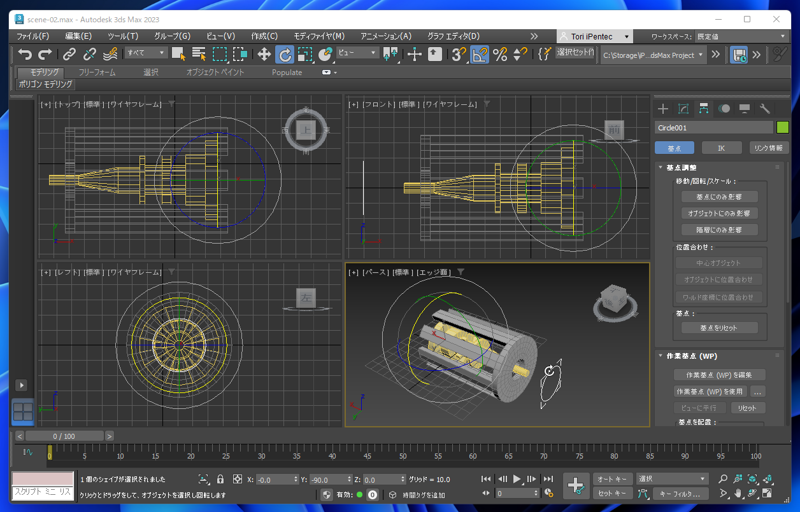The height and width of the screenshot is (512, 800).
Task: Click the Zoom magnifier viewport control
Action: (x=723, y=479)
